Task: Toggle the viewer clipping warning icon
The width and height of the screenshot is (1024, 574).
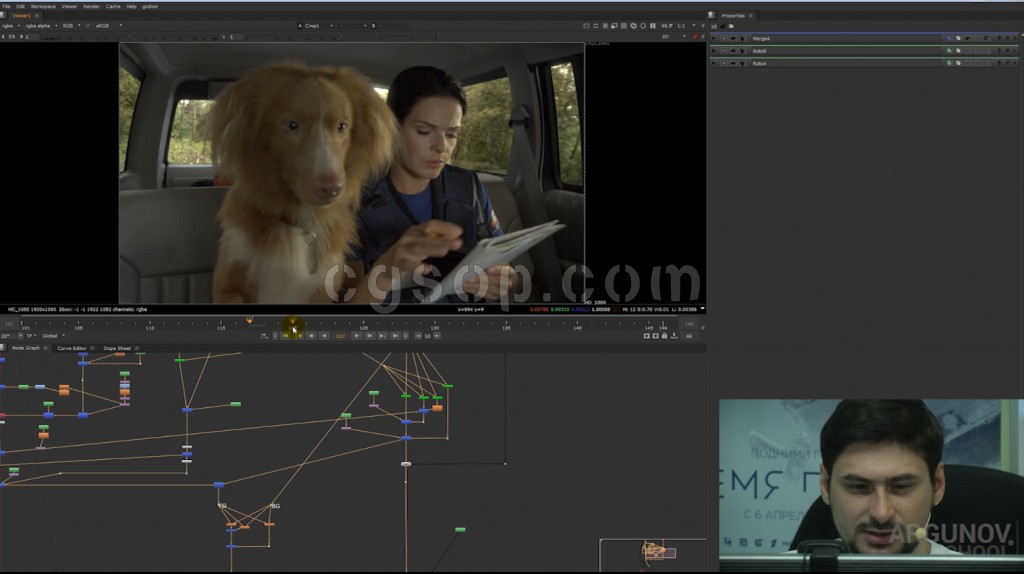Action: point(605,25)
